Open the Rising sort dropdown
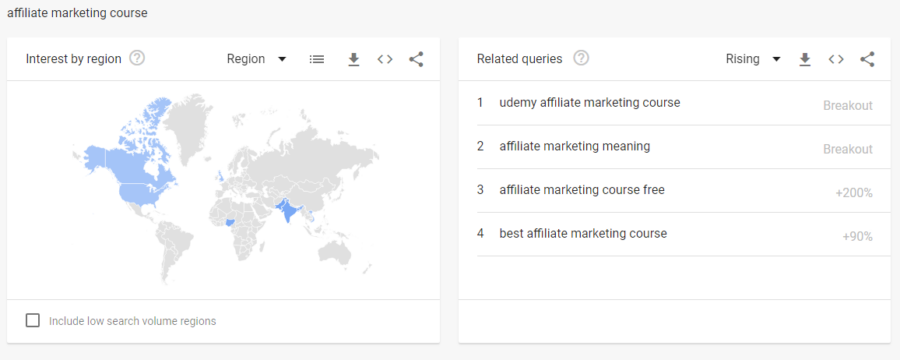 click(753, 59)
